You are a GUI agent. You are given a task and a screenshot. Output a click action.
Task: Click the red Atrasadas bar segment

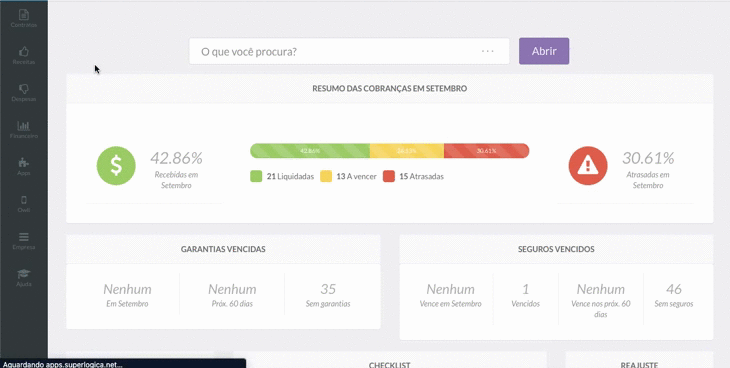click(487, 150)
